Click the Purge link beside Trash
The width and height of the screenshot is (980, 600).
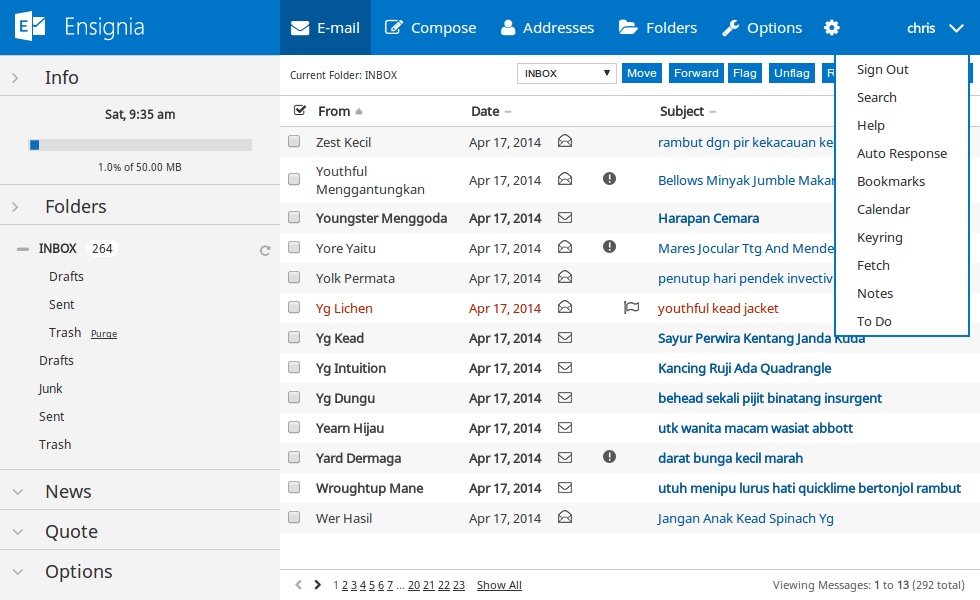pos(104,334)
